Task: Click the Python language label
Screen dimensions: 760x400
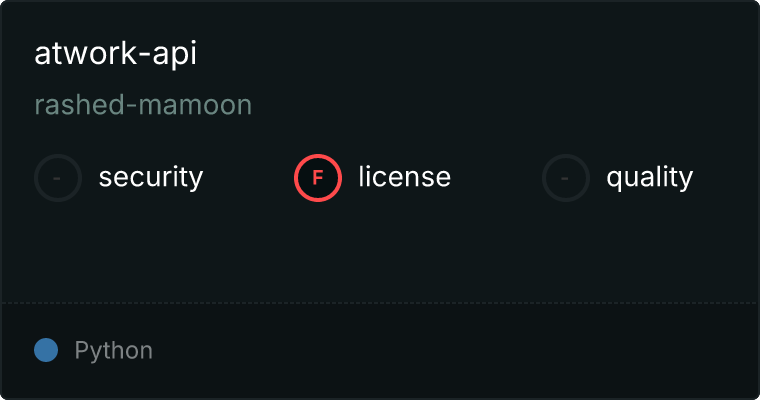Action: tap(114, 351)
